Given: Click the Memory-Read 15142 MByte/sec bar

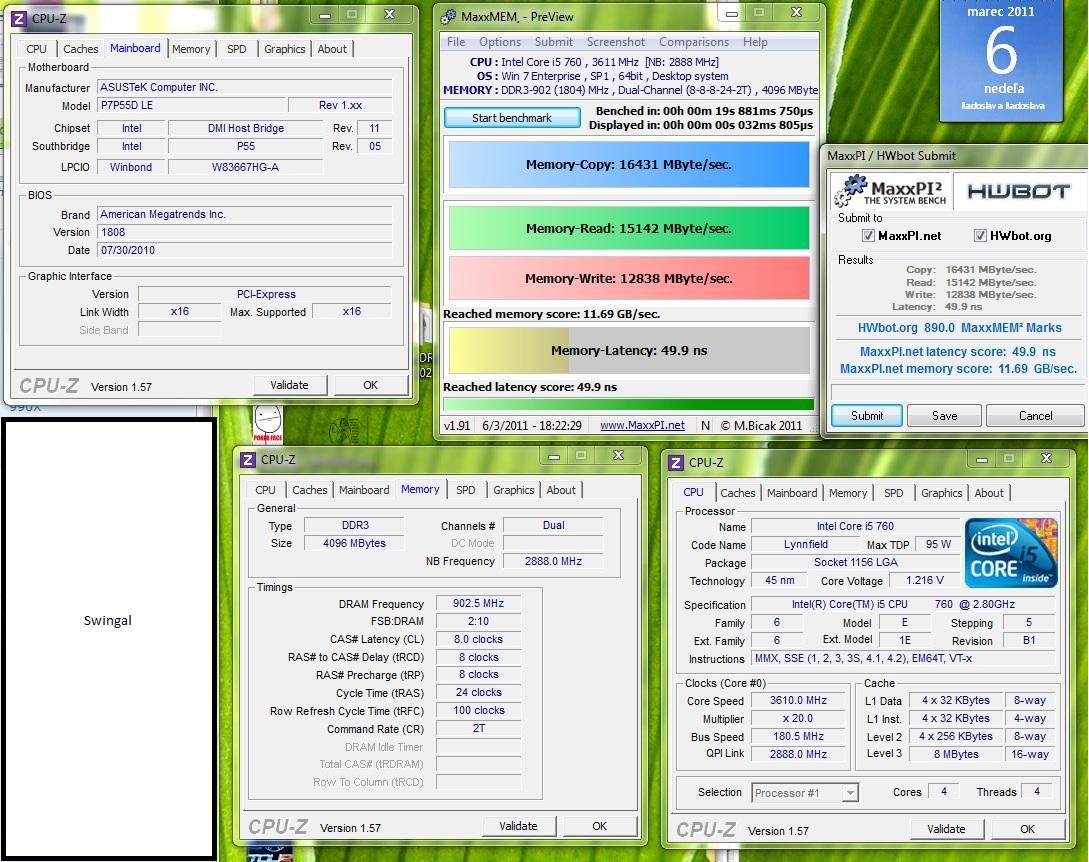Looking at the screenshot, I should pos(629,229).
